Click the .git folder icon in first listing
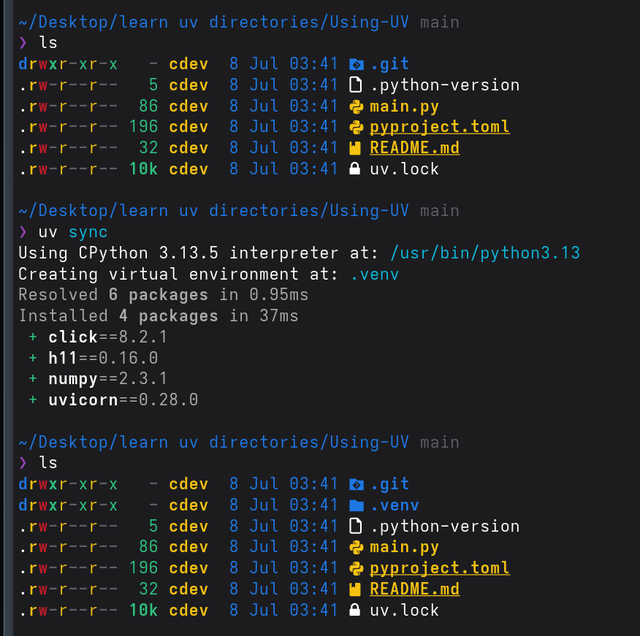640x636 pixels. pyautogui.click(x=356, y=64)
